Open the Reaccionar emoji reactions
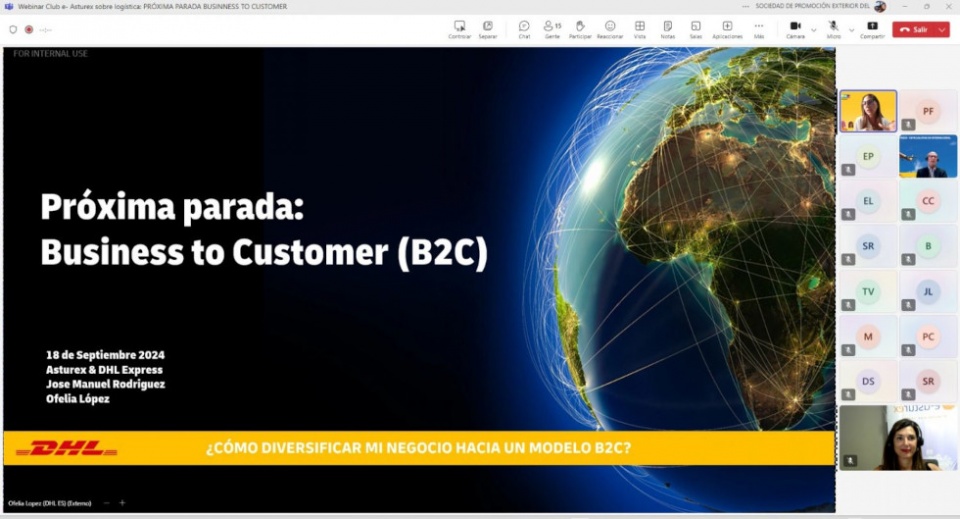The width and height of the screenshot is (960, 519). point(610,26)
